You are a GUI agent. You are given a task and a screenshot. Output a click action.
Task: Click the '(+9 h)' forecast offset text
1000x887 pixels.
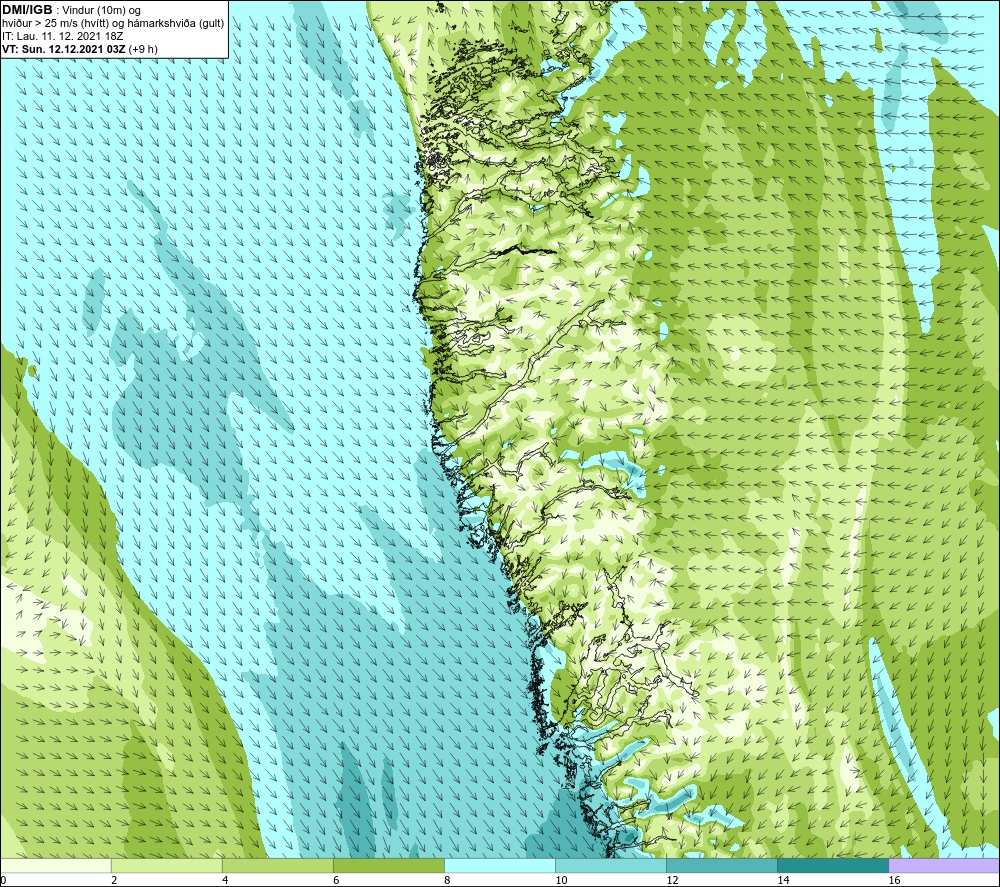point(143,49)
